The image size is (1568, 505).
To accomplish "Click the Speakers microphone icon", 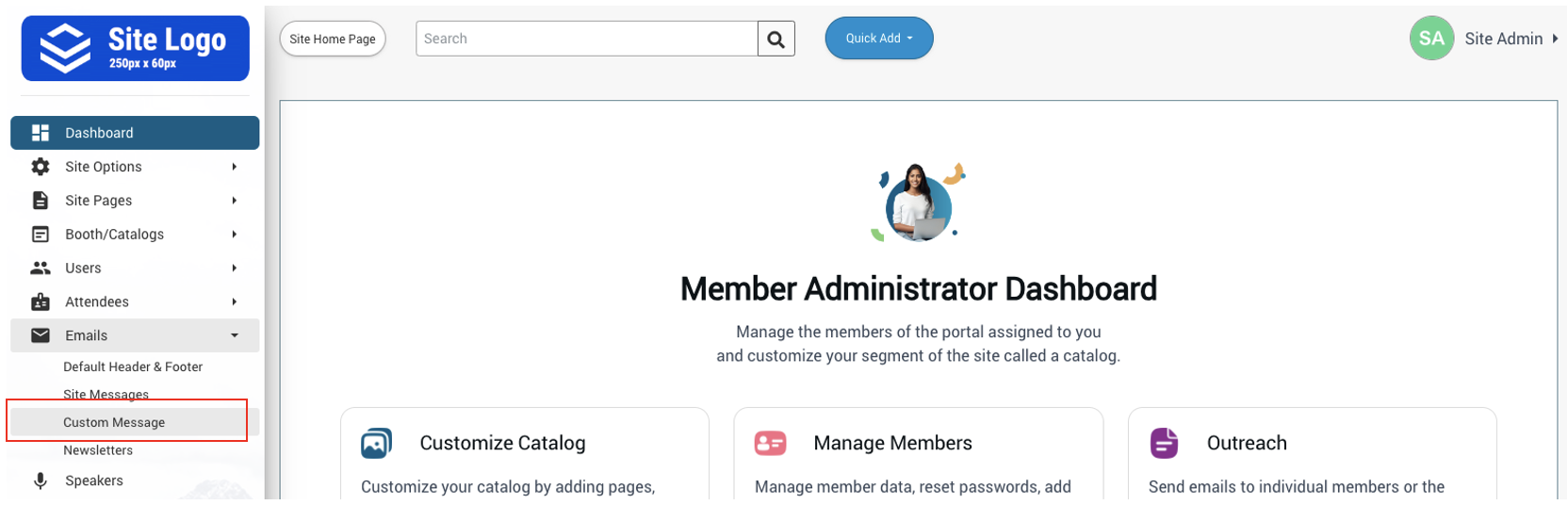I will click(x=41, y=481).
